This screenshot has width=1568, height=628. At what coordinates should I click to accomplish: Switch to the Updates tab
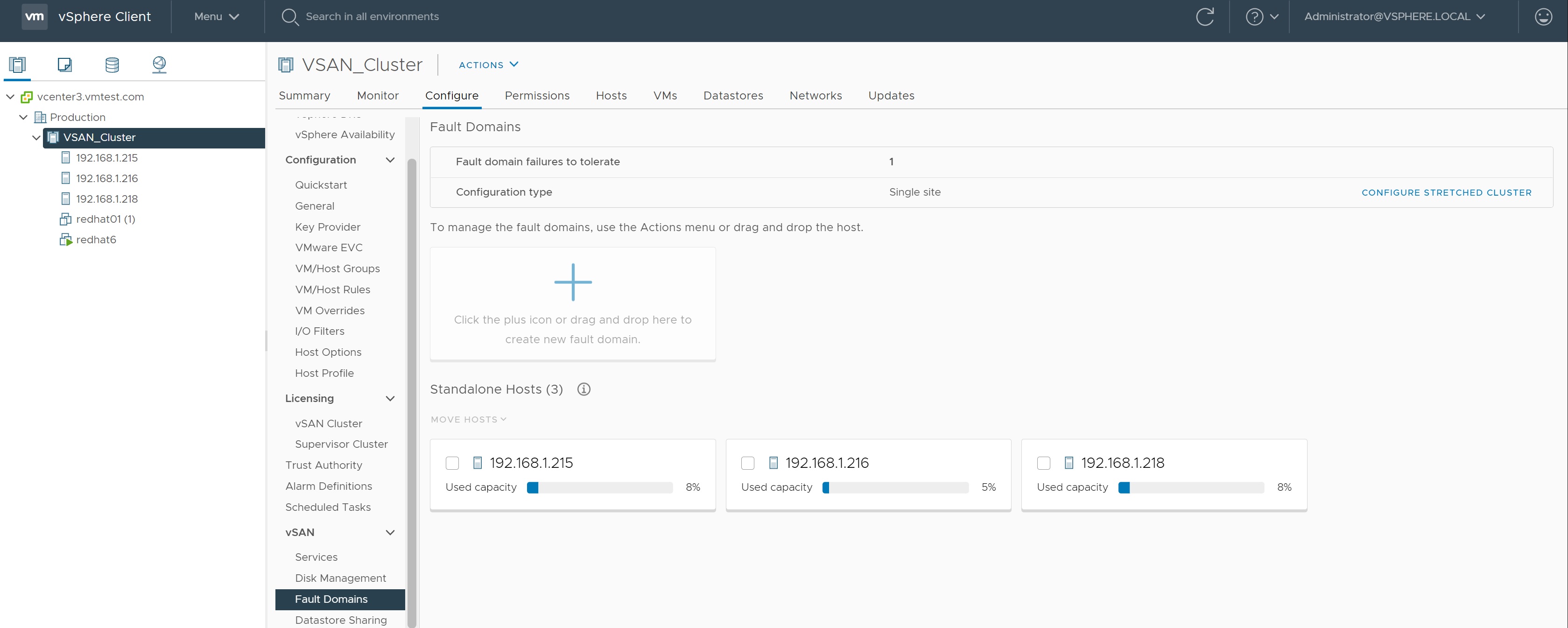pyautogui.click(x=891, y=96)
